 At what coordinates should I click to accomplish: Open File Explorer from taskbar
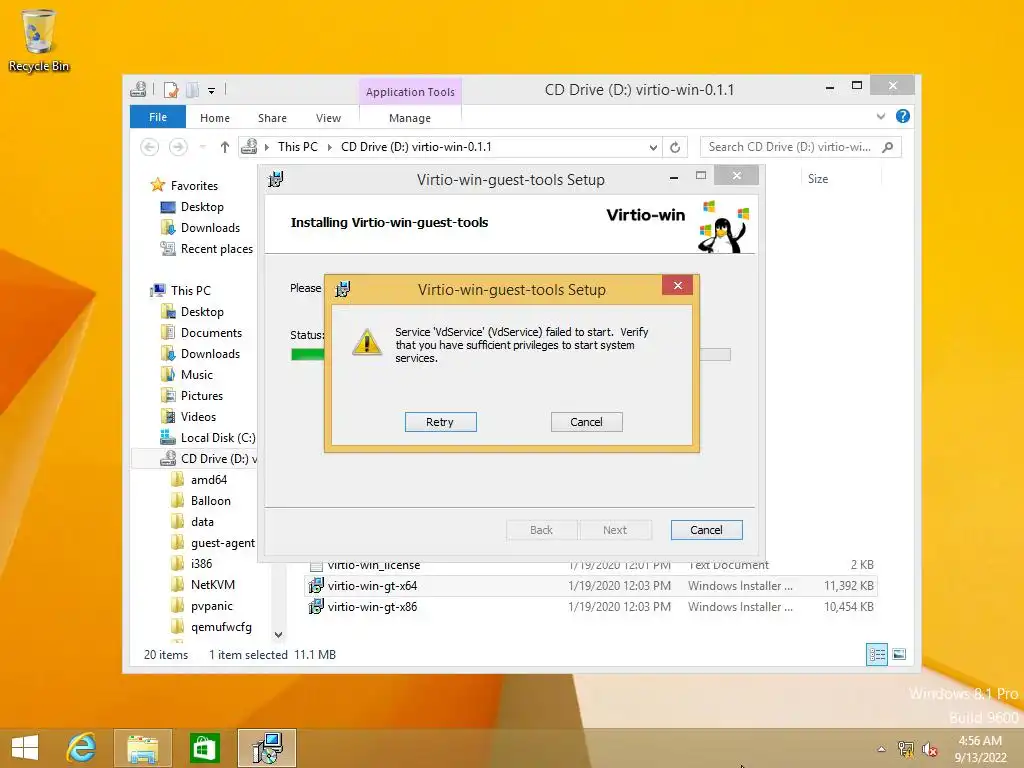142,748
